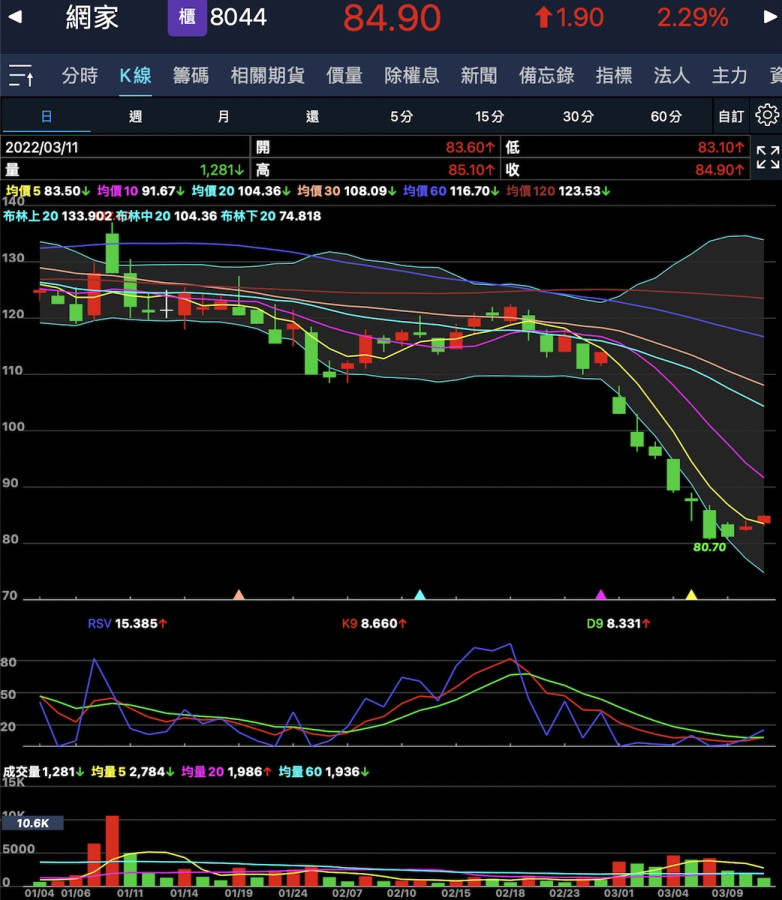Image resolution: width=782 pixels, height=900 pixels.
Task: Open the 分時 tab
Action: click(80, 75)
